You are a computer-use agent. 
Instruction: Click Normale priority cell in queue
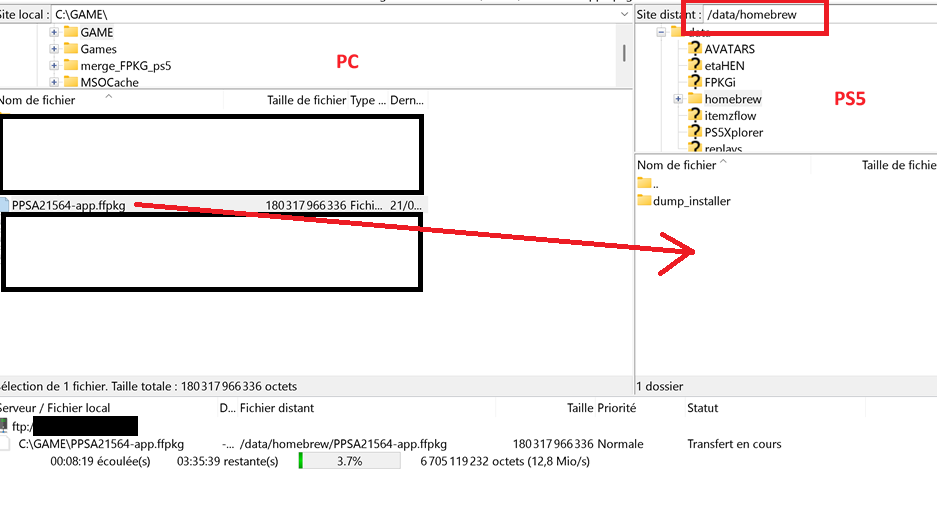coord(620,444)
